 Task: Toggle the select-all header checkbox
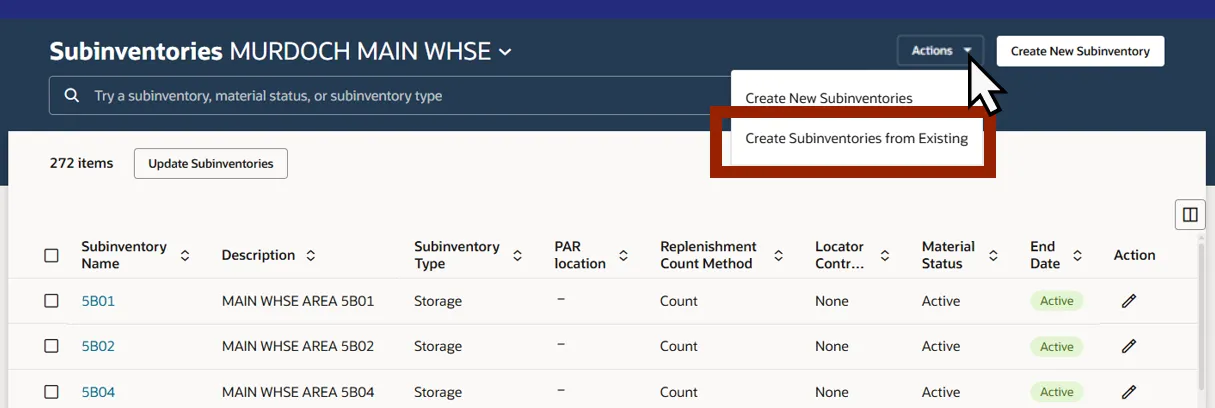(51, 256)
